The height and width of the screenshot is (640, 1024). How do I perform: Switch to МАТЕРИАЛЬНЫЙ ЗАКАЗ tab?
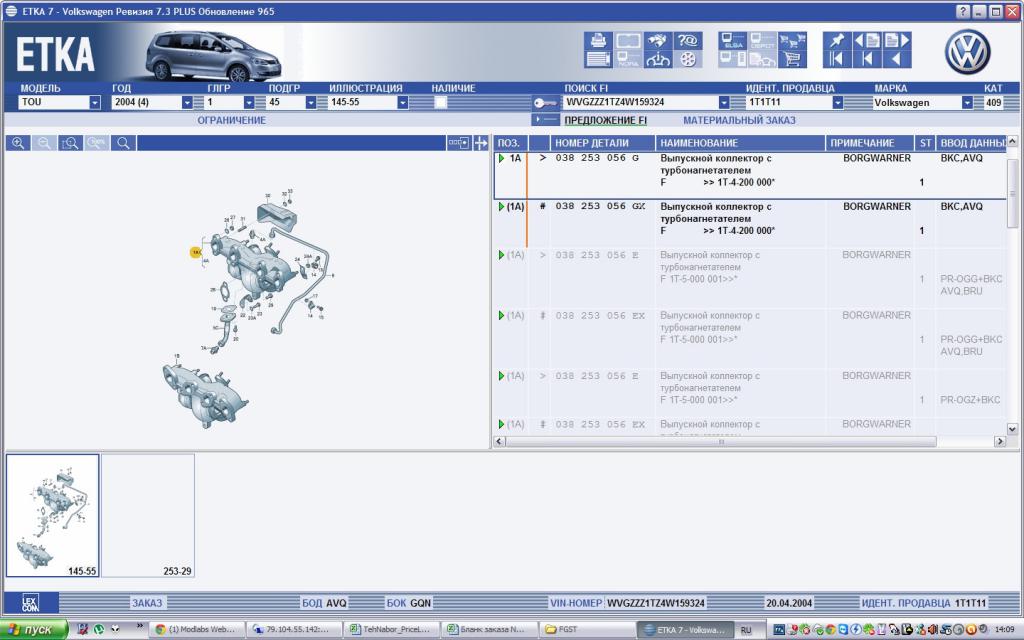pos(739,120)
